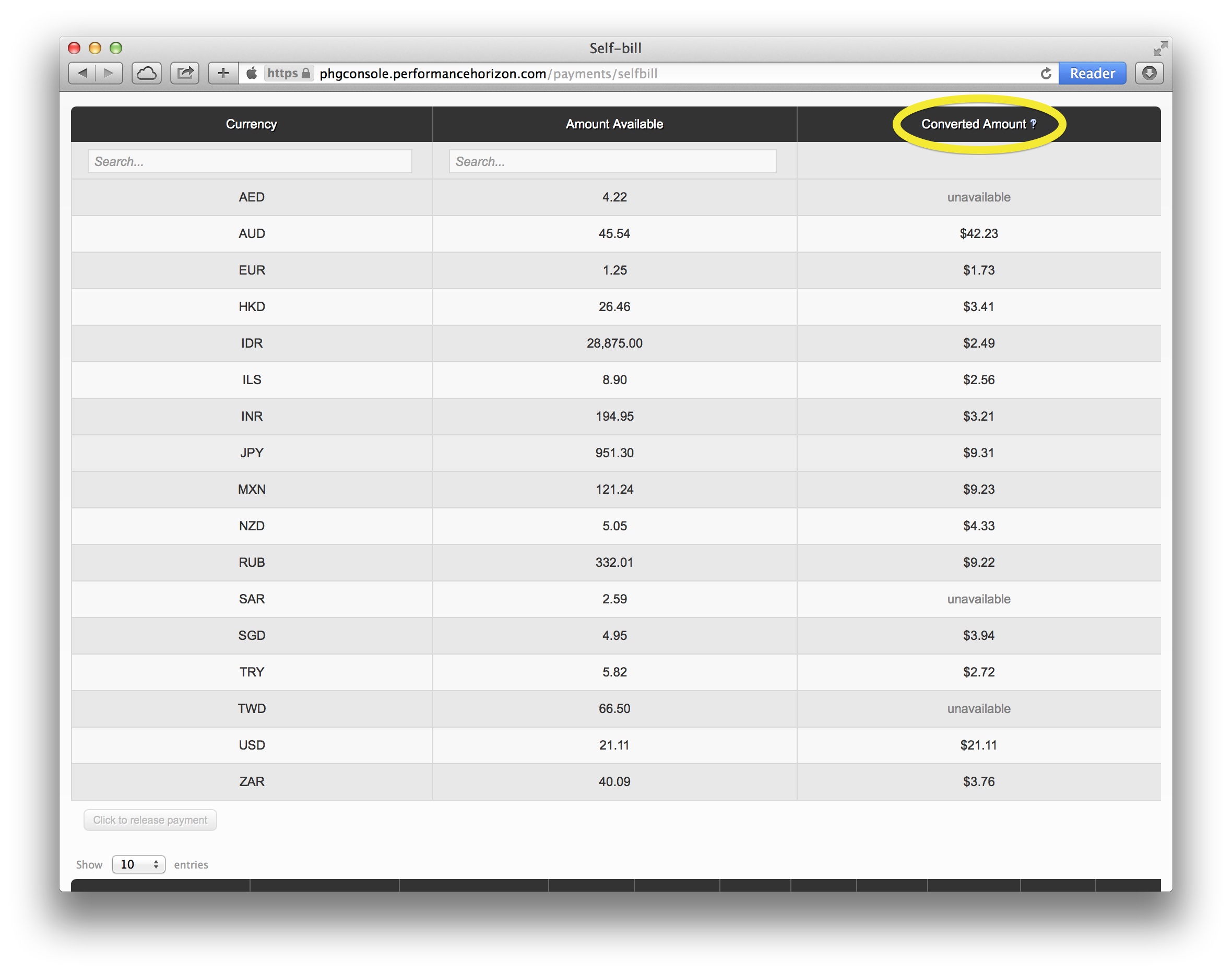Click the question mark next to Converted Amount
The image size is (1232, 974).
pyautogui.click(x=1034, y=124)
